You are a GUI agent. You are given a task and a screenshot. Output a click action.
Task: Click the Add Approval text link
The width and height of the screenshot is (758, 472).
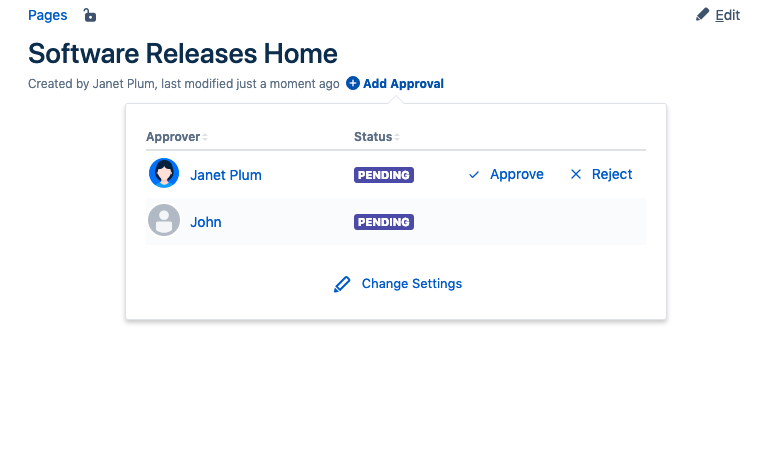click(x=403, y=84)
